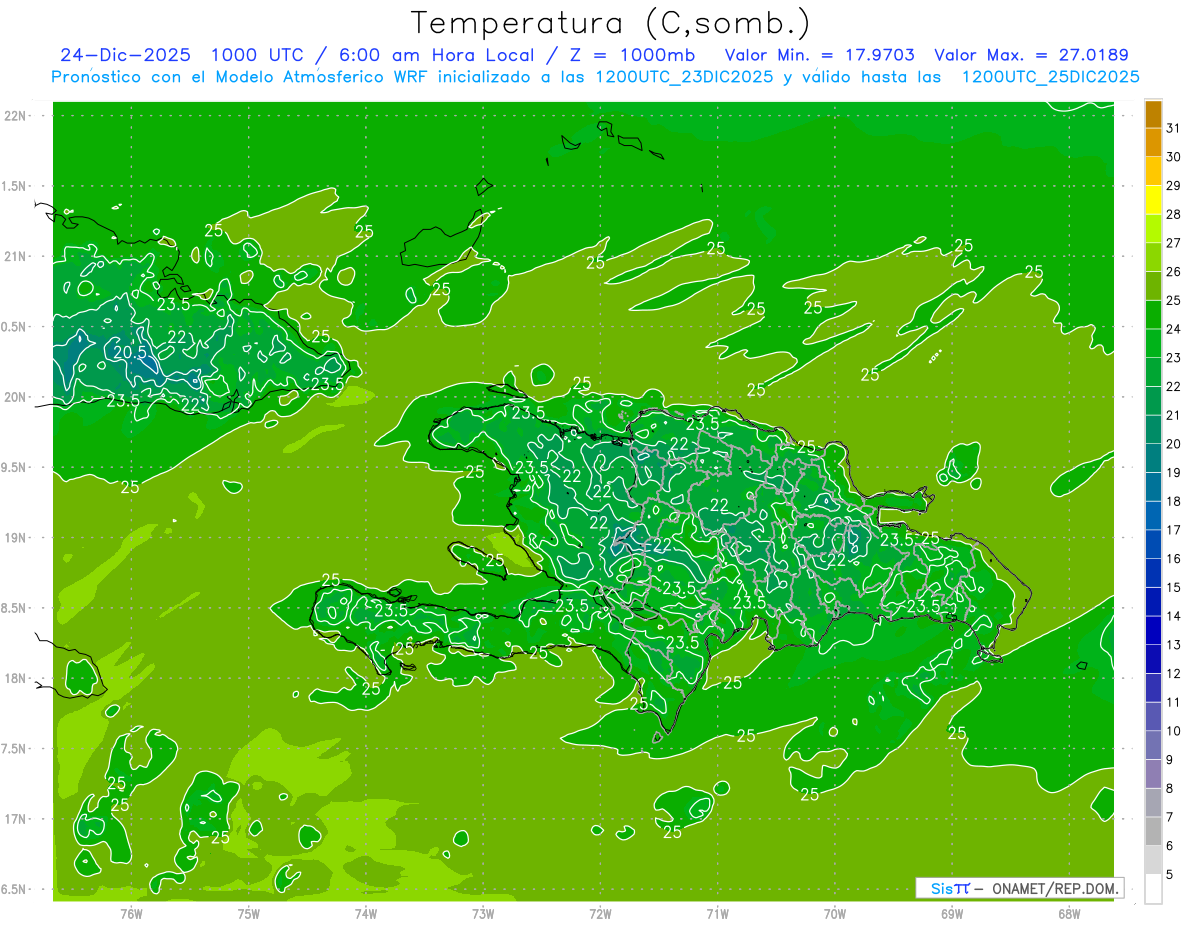Viewport: 1200px width, 927px height.
Task: Pick the light gray swatch between 6 and 7
Action: [x=1153, y=832]
